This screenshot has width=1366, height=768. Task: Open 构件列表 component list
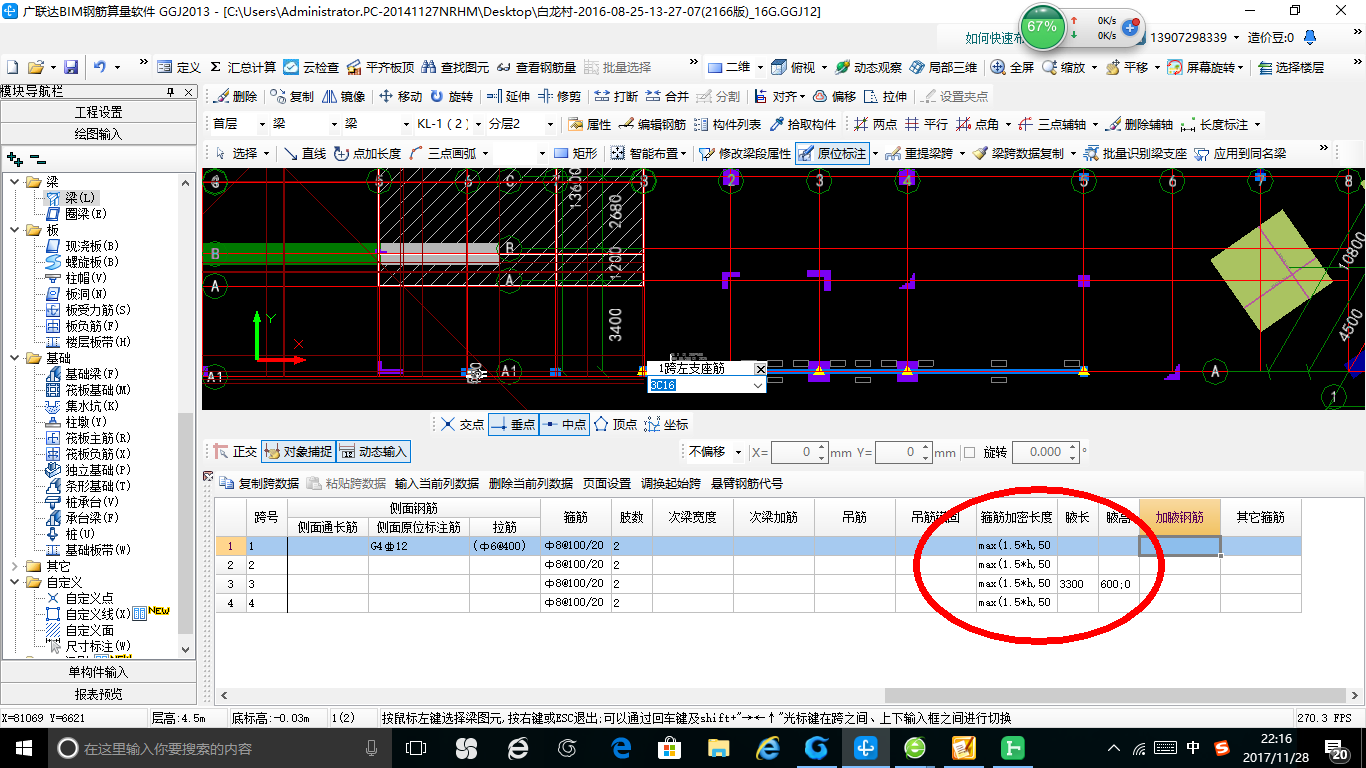[x=726, y=124]
